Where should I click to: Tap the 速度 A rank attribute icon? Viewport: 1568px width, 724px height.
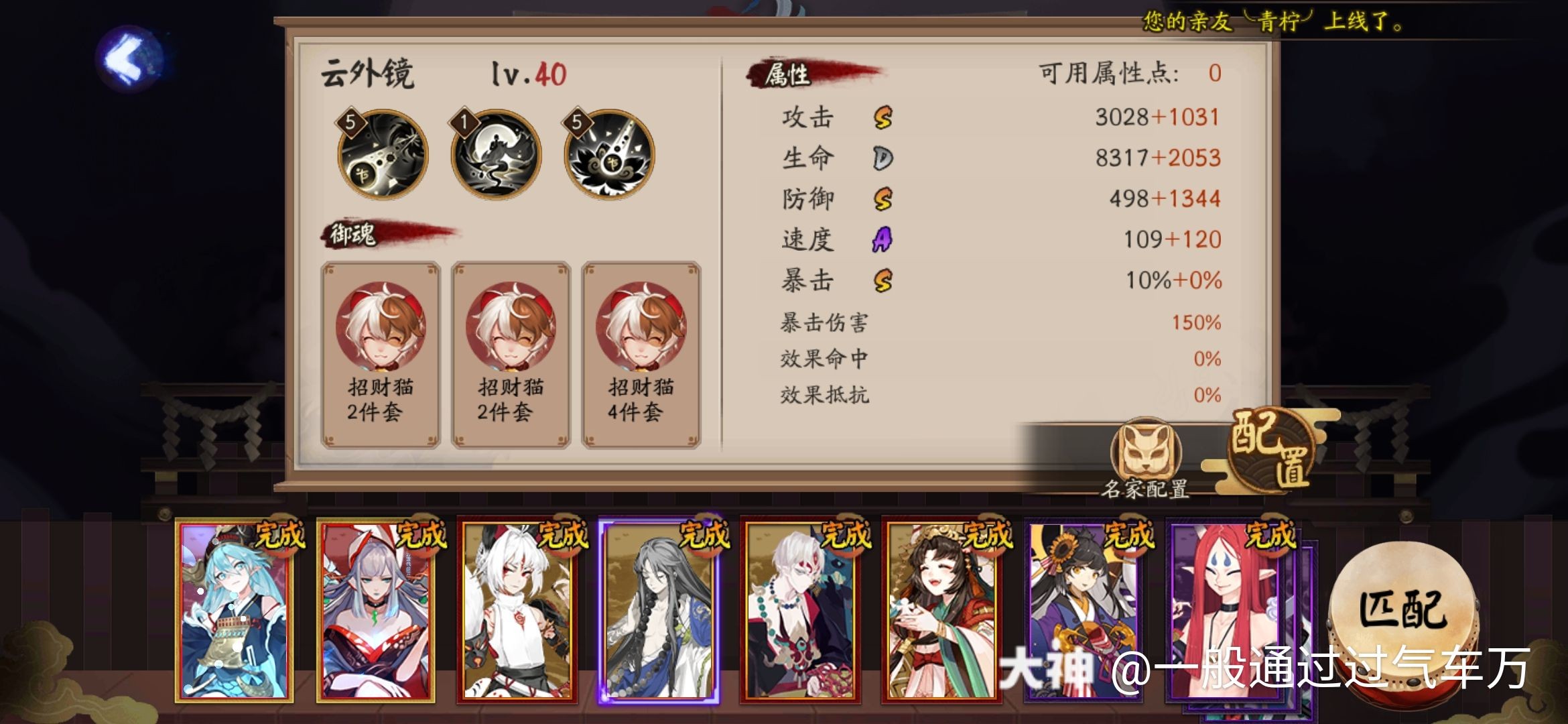(883, 239)
